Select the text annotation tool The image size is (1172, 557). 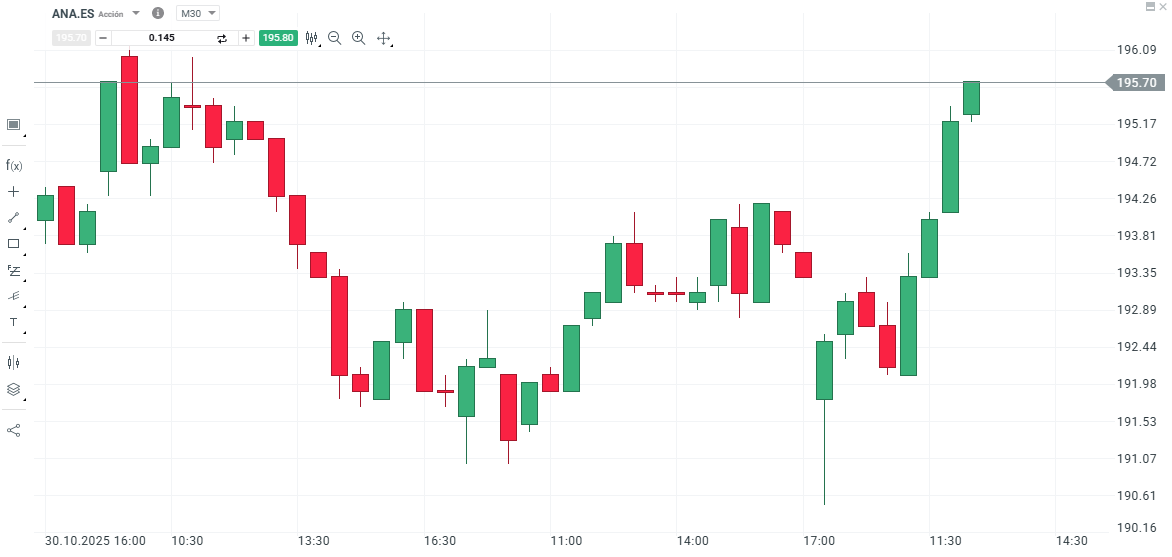pos(13,322)
